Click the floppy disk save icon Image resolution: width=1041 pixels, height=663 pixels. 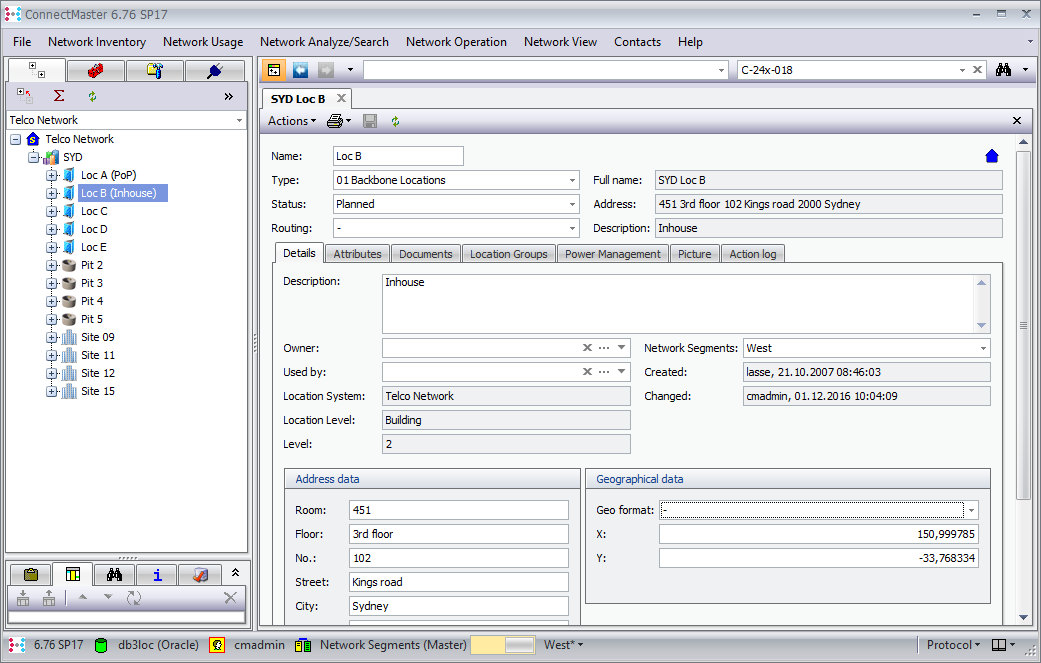(370, 121)
